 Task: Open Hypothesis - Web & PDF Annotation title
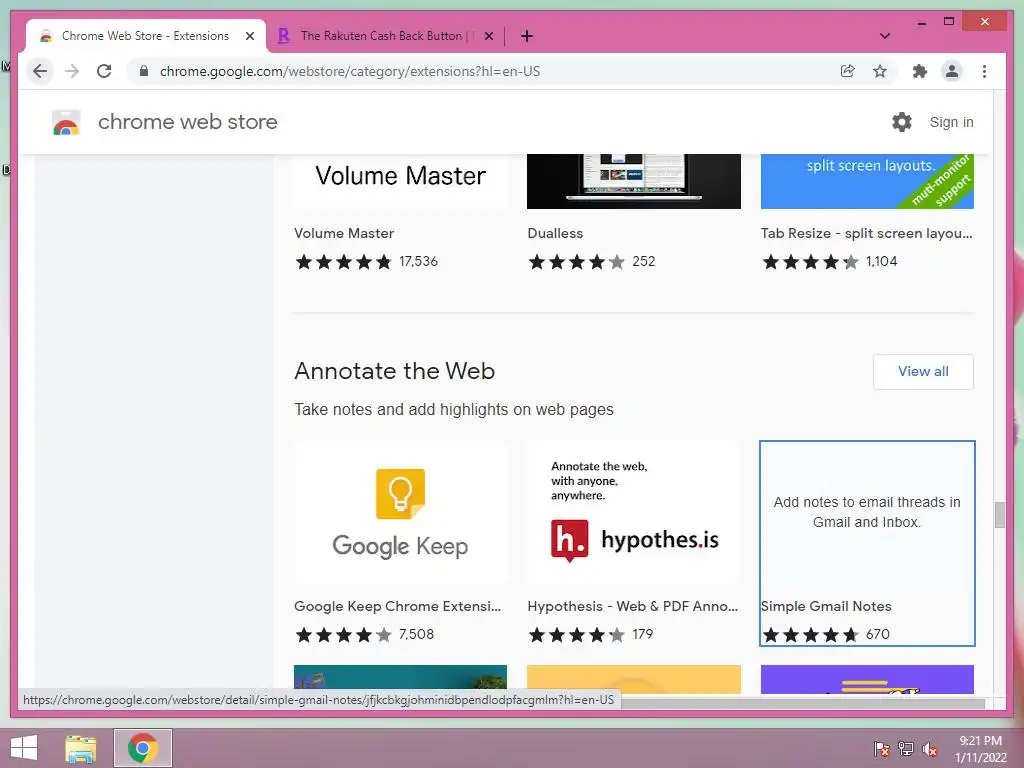(633, 606)
